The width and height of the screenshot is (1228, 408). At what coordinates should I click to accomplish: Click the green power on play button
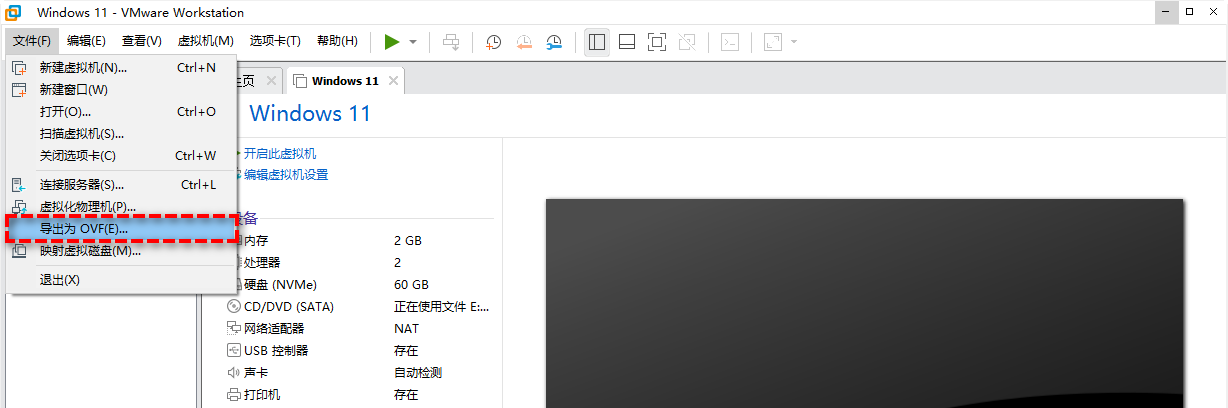click(x=392, y=42)
